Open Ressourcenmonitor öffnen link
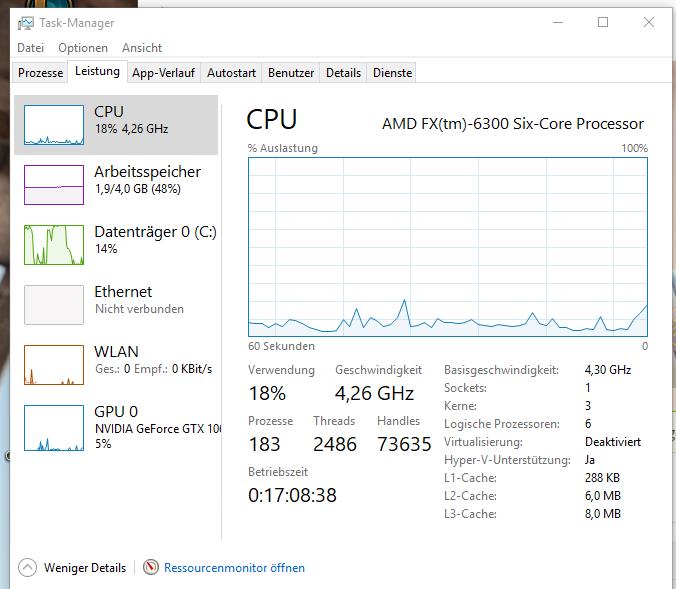The width and height of the screenshot is (676, 589). pos(234,568)
